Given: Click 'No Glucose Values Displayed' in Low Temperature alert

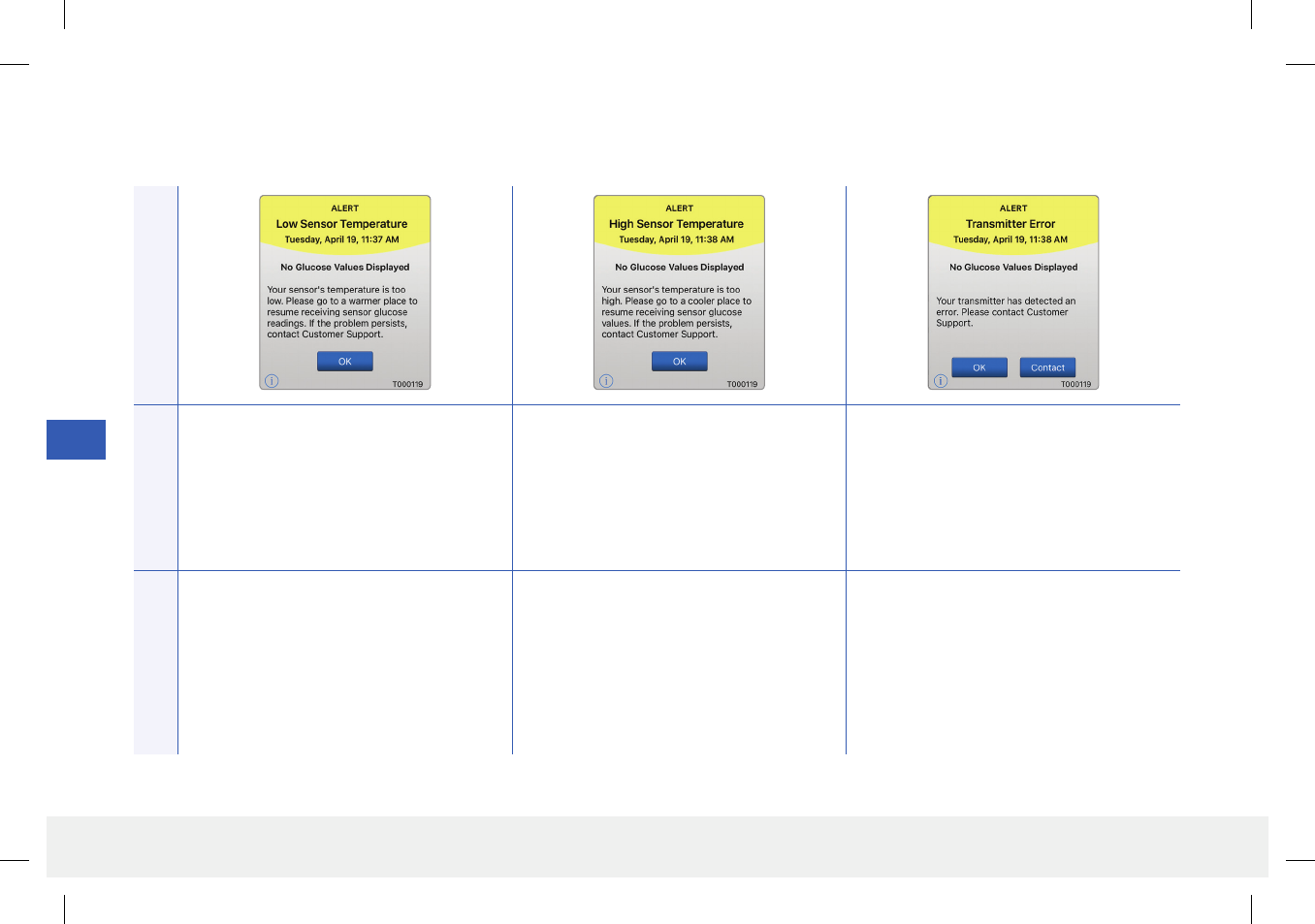Looking at the screenshot, I should 345,268.
